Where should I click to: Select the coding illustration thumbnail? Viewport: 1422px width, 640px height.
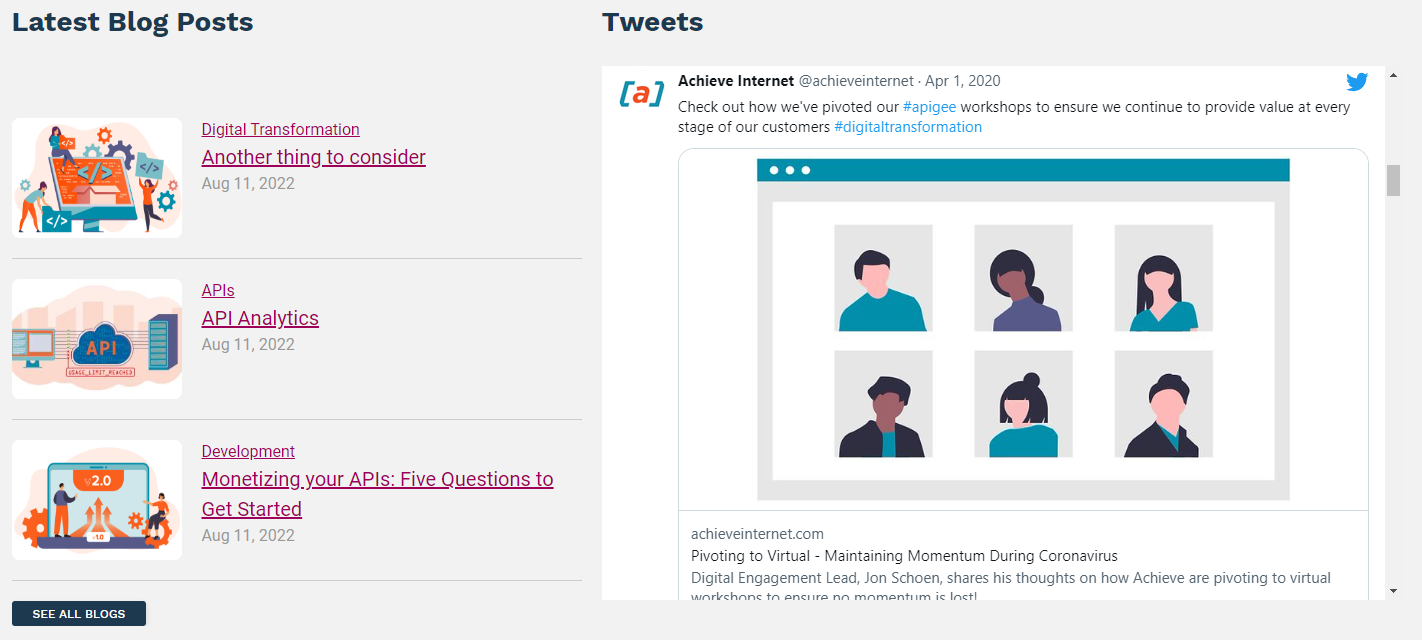pyautogui.click(x=97, y=178)
